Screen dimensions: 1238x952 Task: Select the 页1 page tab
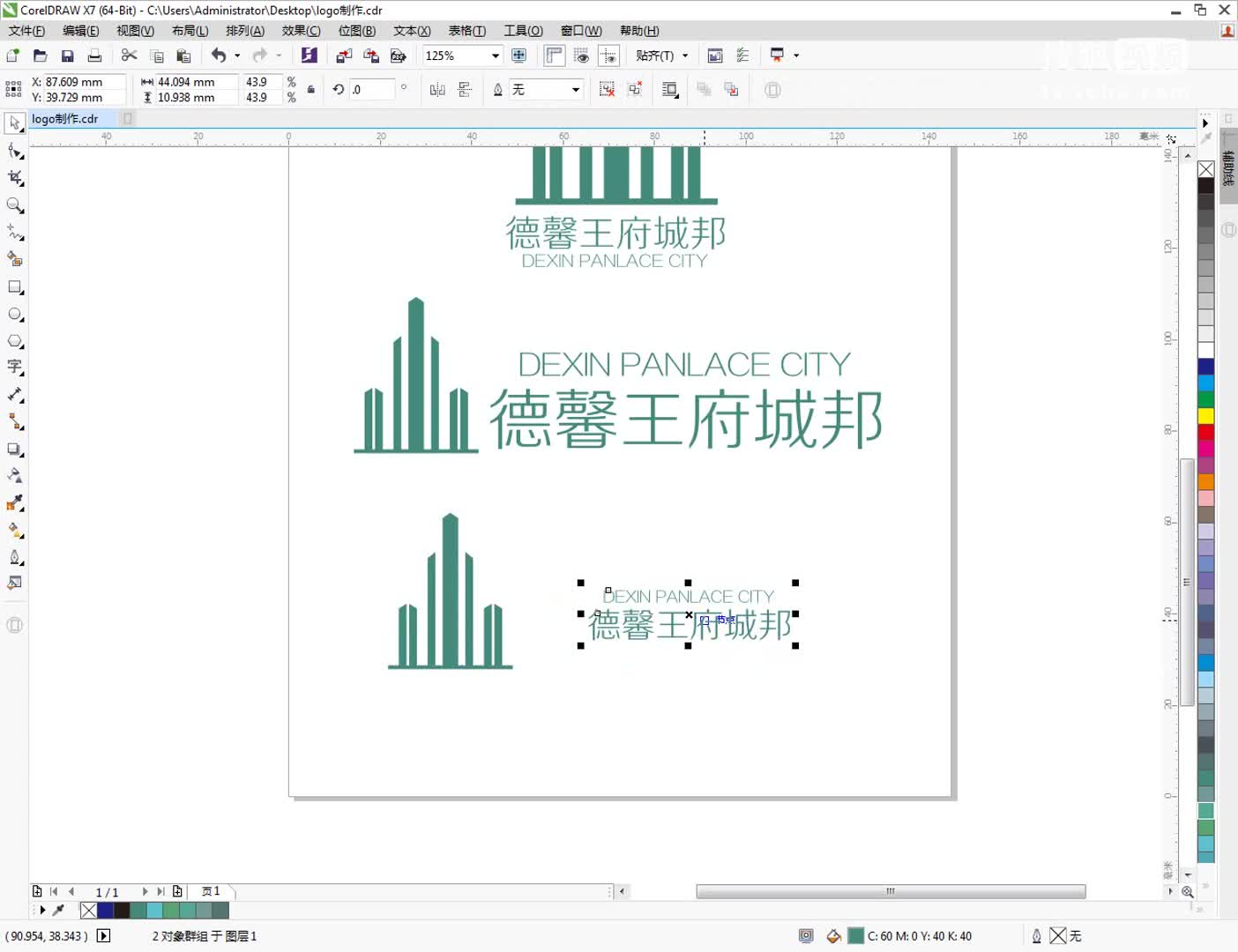tap(212, 891)
